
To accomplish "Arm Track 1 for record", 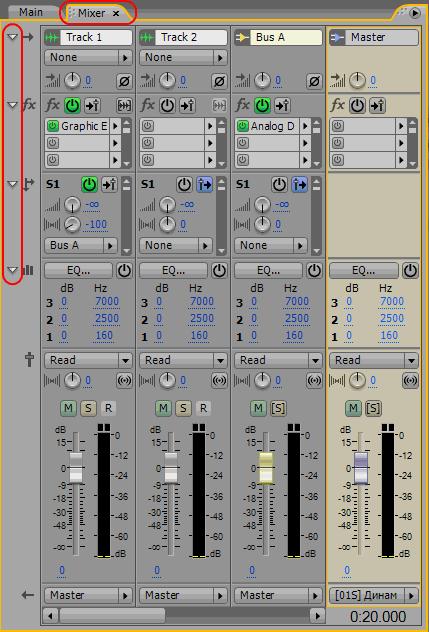I will coord(108,408).
